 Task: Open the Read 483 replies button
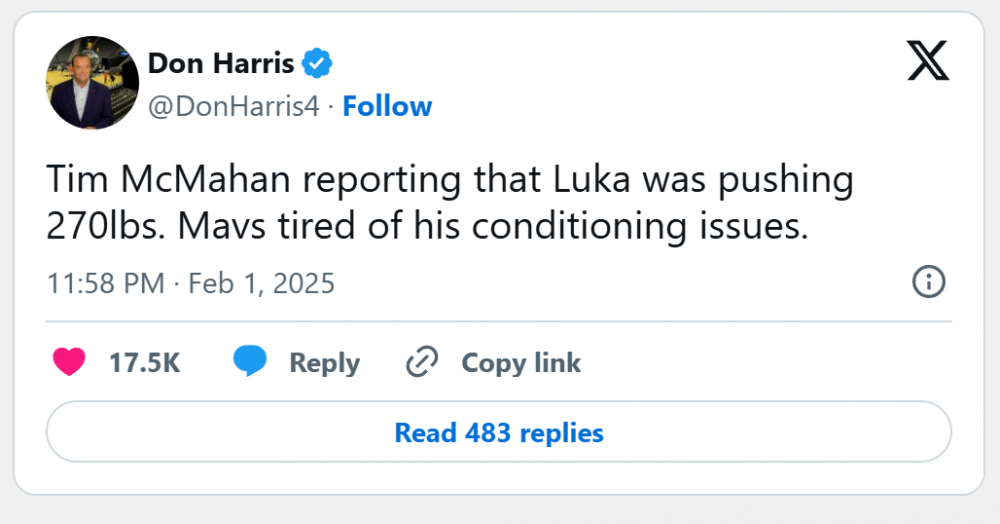point(499,432)
